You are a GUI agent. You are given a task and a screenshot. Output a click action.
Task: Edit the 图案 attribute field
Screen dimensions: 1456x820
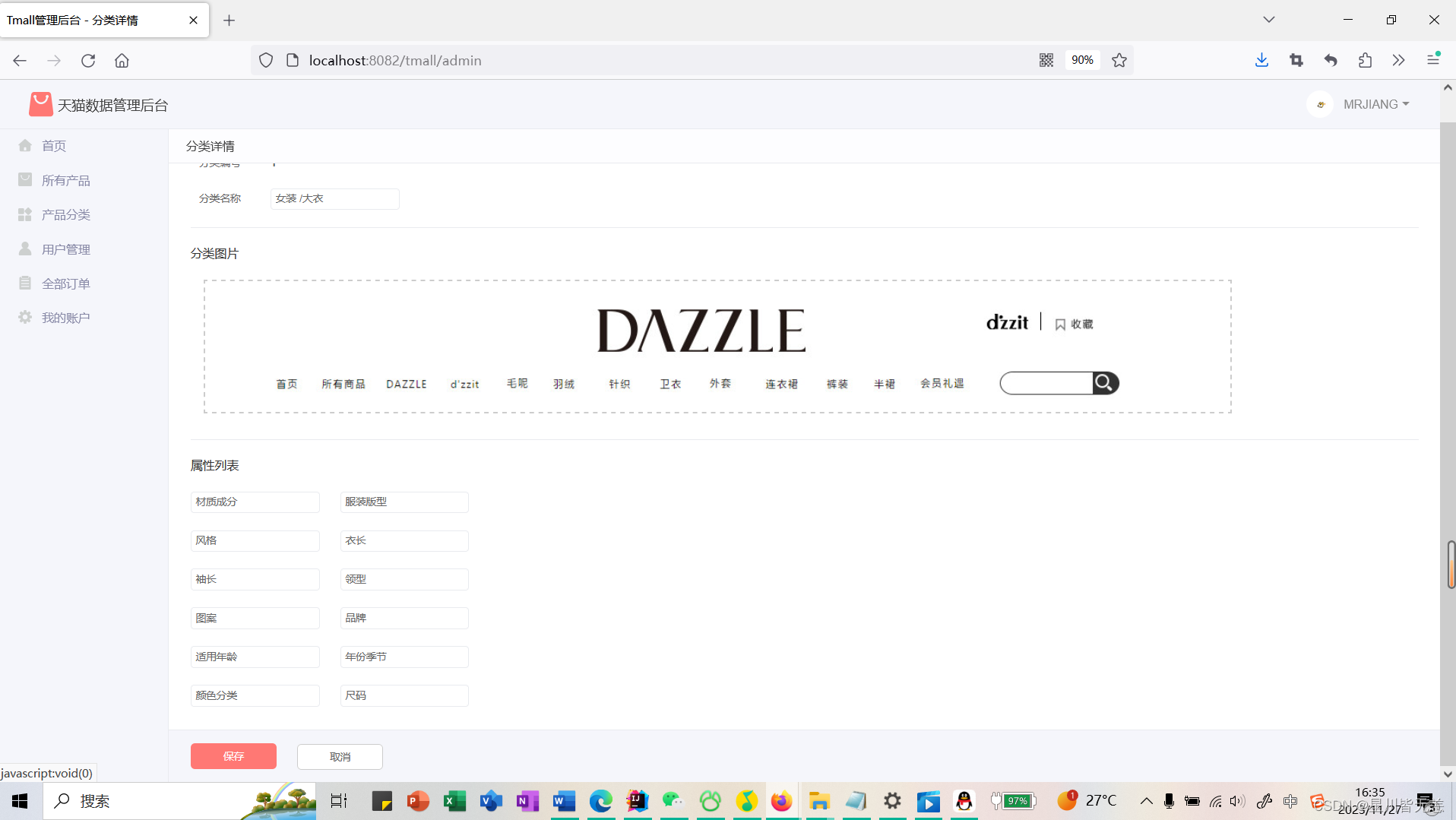point(255,618)
